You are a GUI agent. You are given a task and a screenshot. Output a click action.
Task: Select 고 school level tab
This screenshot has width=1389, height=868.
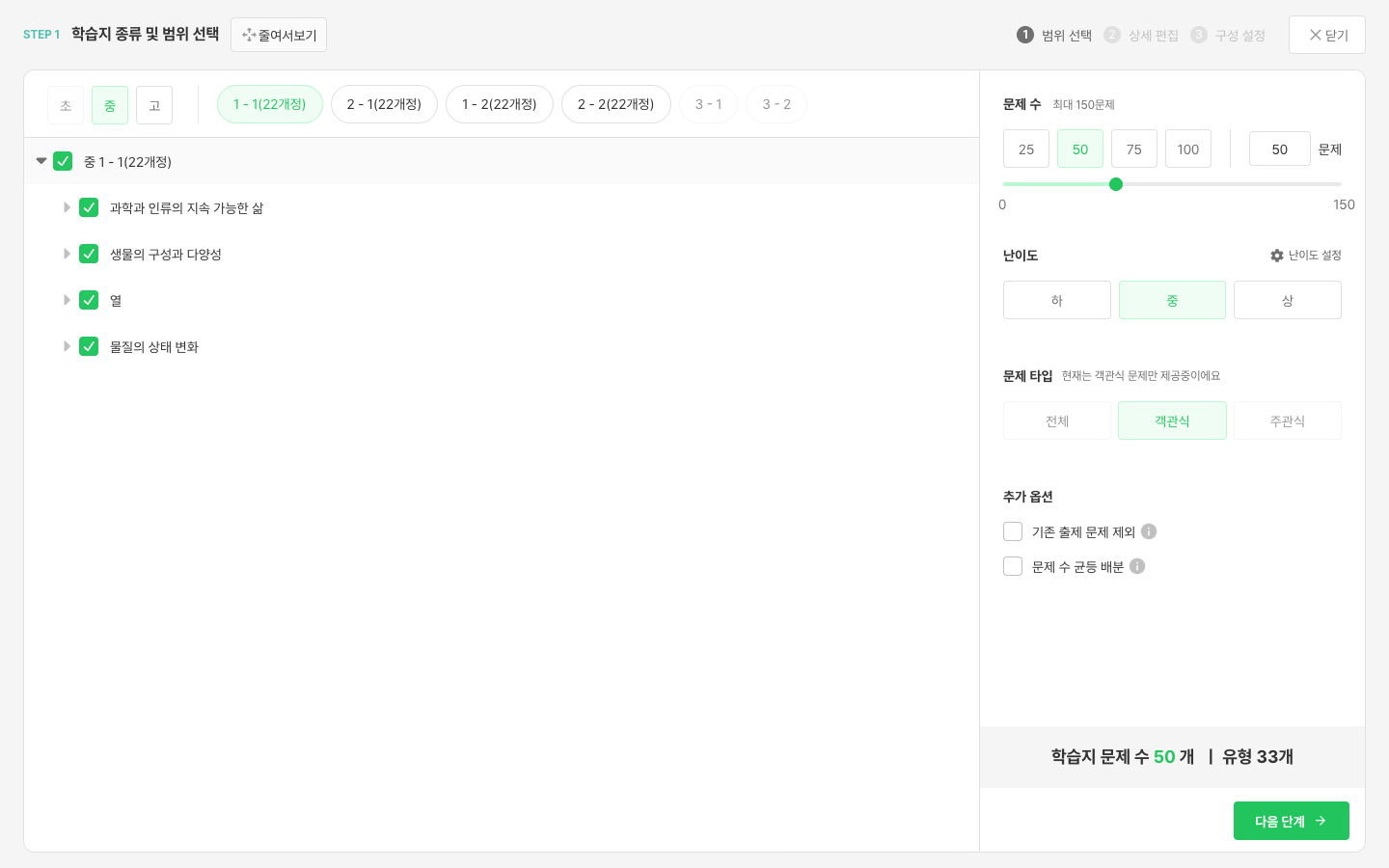[x=154, y=105]
